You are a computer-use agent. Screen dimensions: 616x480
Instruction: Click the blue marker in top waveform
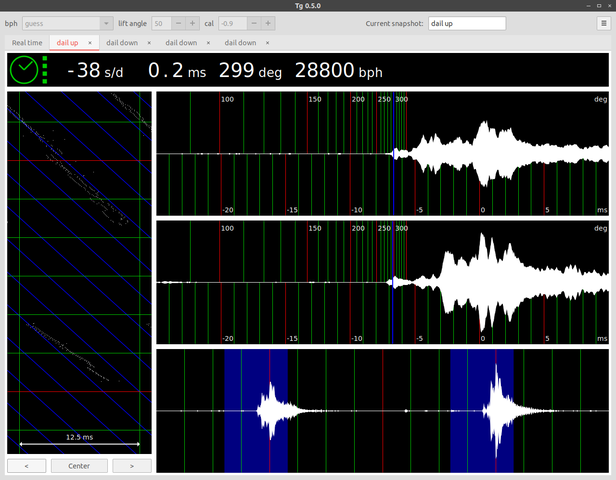393,154
